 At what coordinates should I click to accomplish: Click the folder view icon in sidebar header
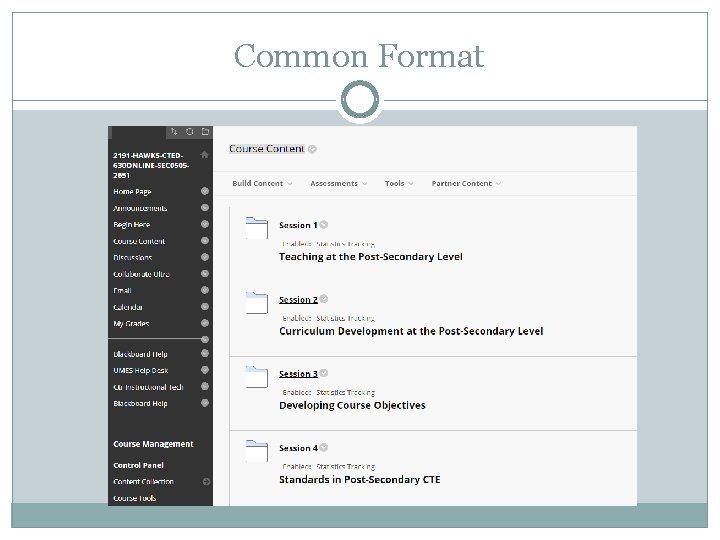205,132
